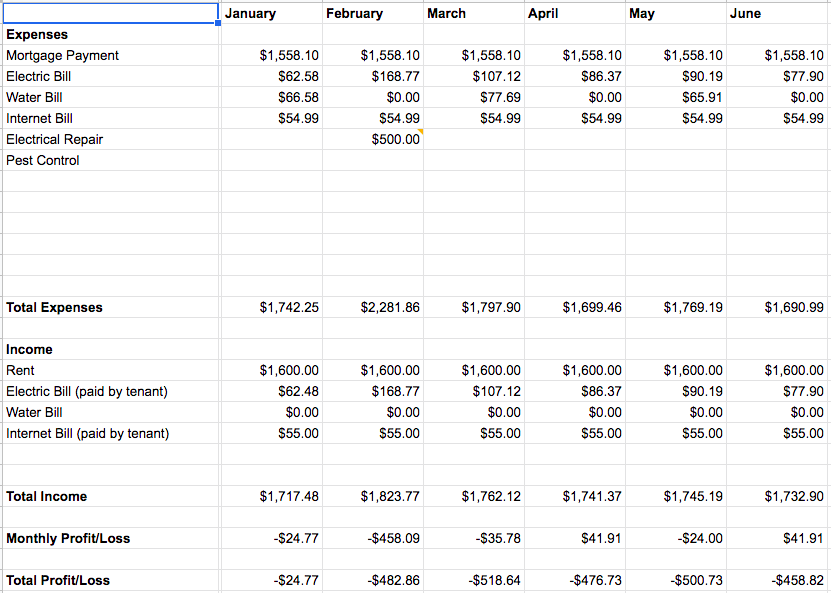Click April total income $1,741.37 cell
Image resolution: width=831 pixels, height=593 pixels.
(x=575, y=497)
